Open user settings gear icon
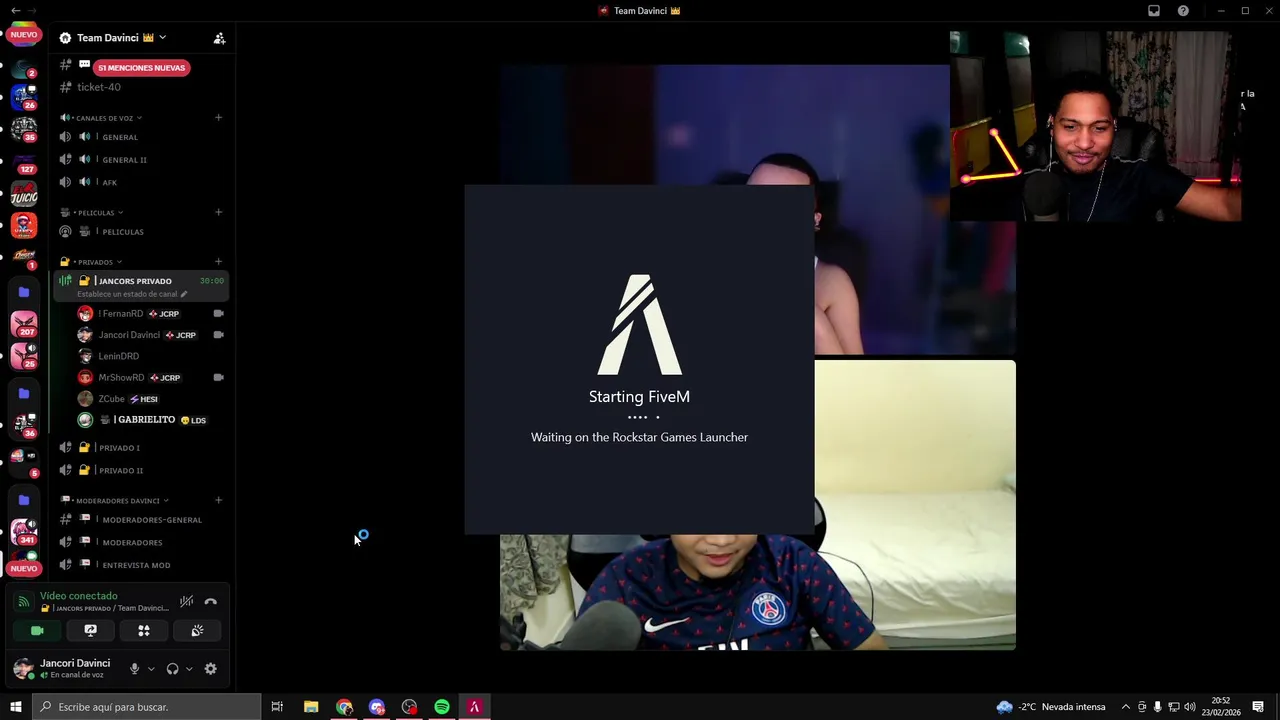Viewport: 1280px width, 720px height. 210,669
